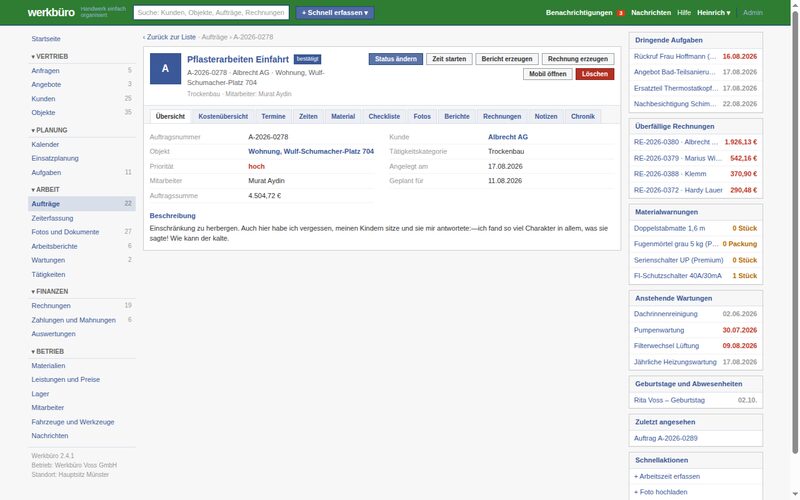
Task: Focus the global search field
Action: pos(211,12)
